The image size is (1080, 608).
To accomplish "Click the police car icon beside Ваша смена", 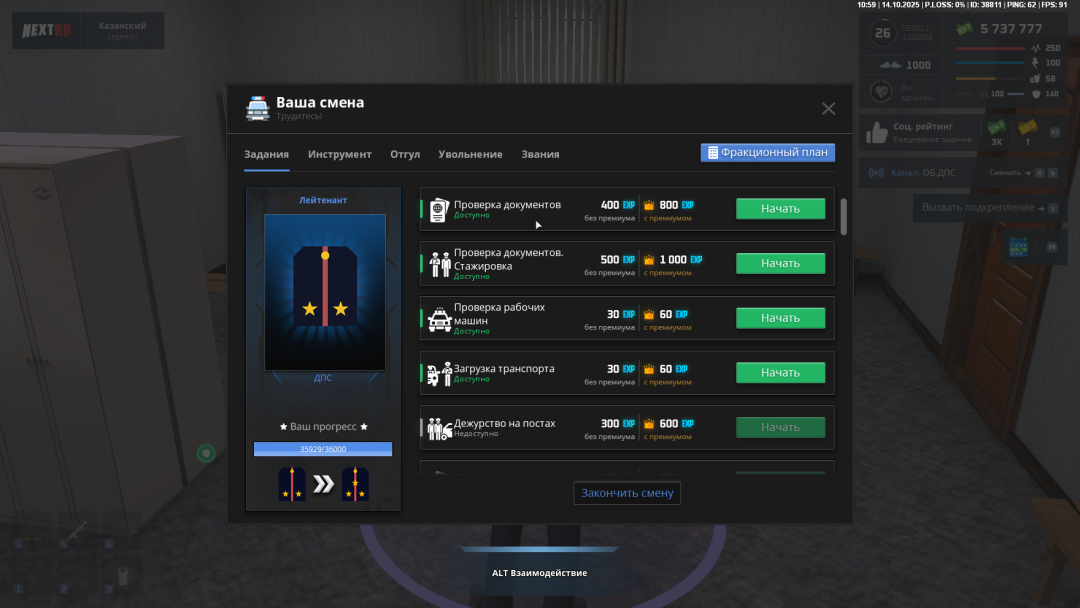I will 257,108.
